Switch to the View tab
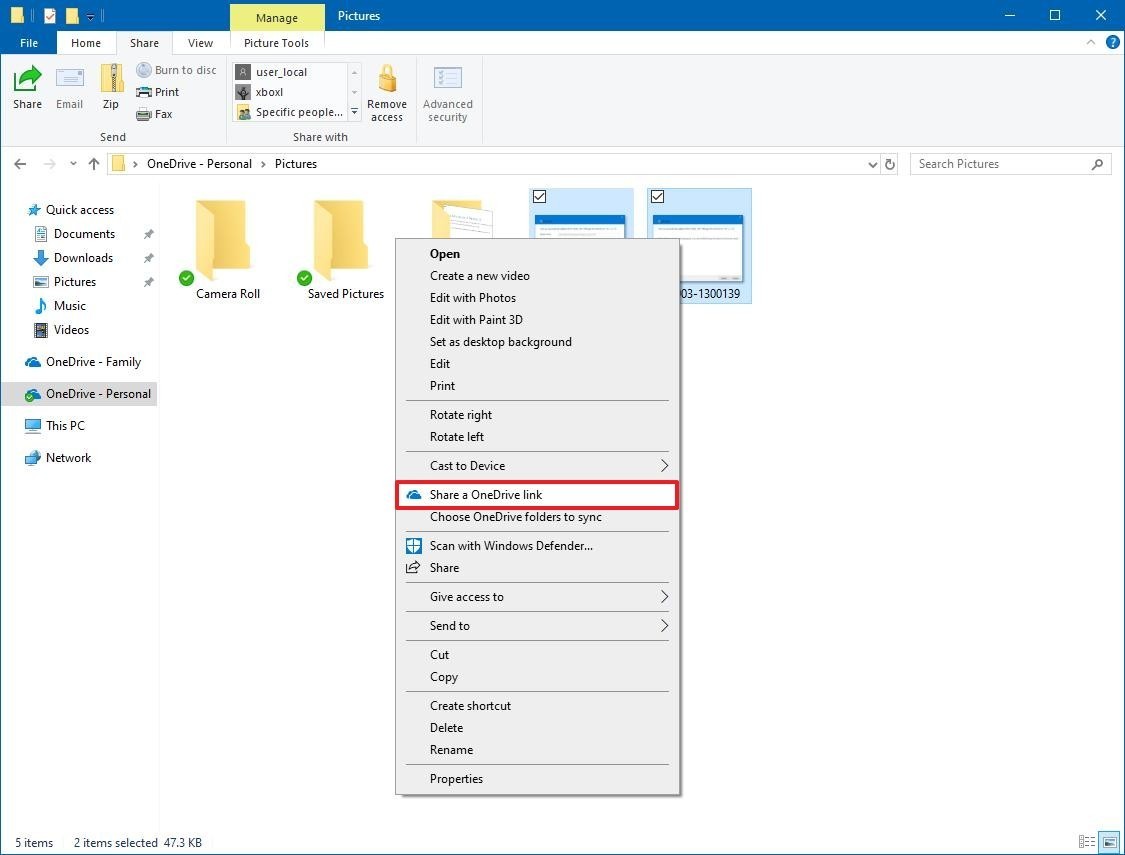The width and height of the screenshot is (1125, 855). coord(200,43)
